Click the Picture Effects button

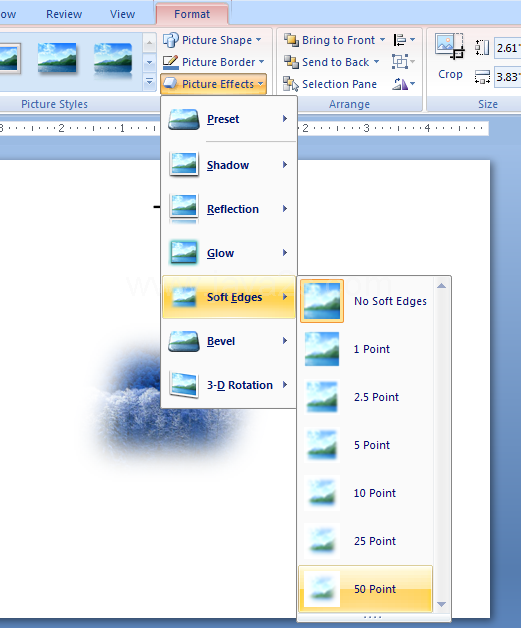pos(213,84)
